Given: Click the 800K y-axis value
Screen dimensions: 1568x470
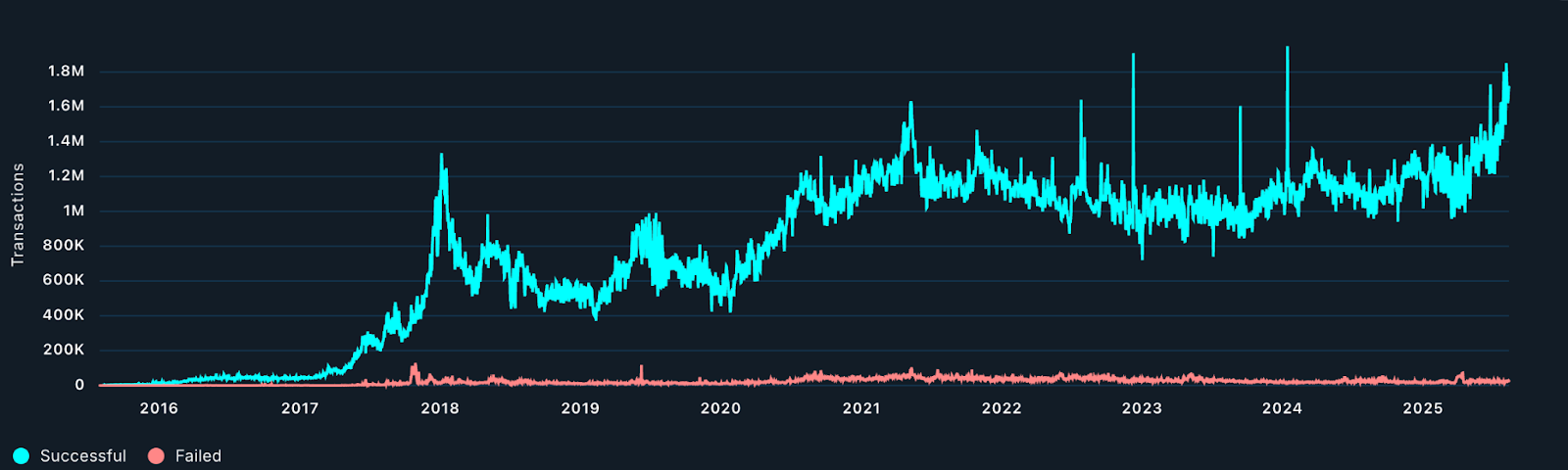Looking at the screenshot, I should click(x=64, y=246).
